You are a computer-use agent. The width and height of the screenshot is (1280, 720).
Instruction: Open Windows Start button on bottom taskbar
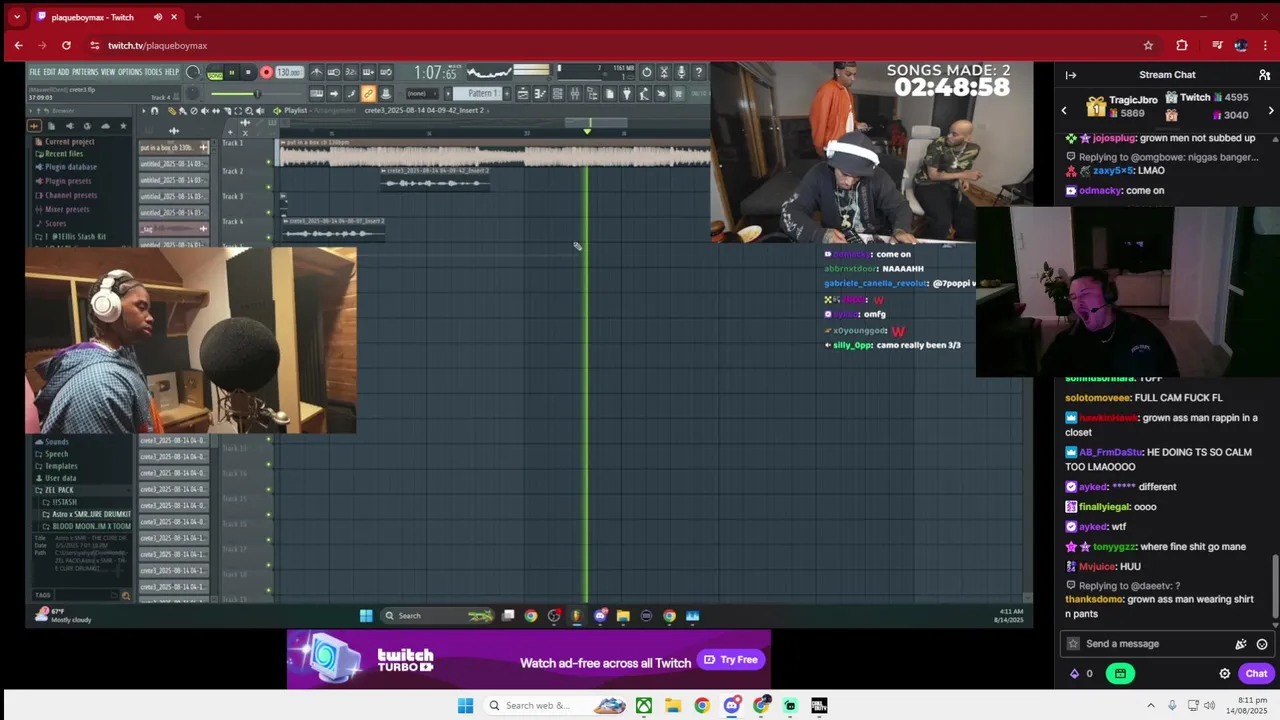tap(465, 706)
